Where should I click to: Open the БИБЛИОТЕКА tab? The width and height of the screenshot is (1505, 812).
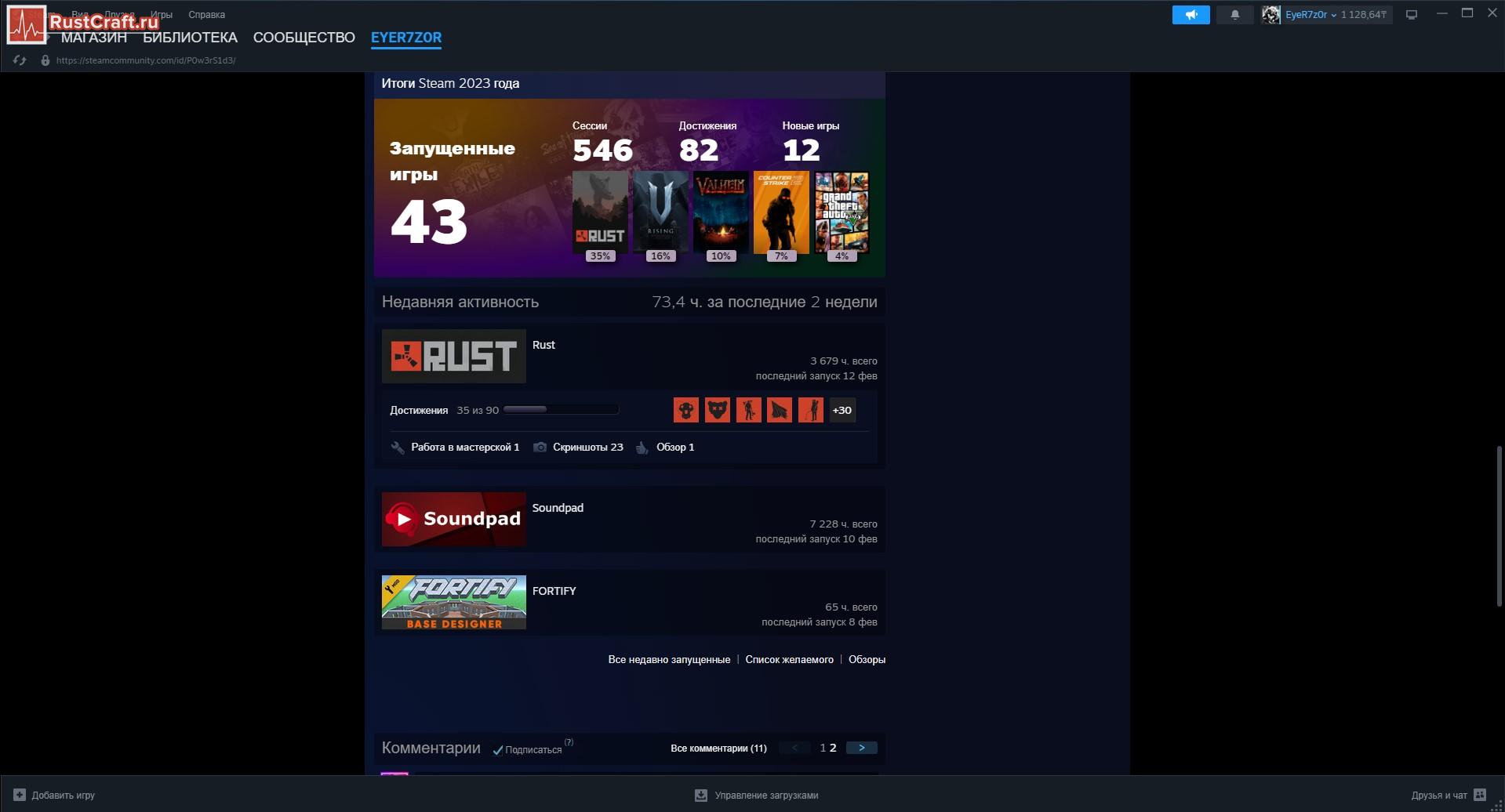coord(190,38)
